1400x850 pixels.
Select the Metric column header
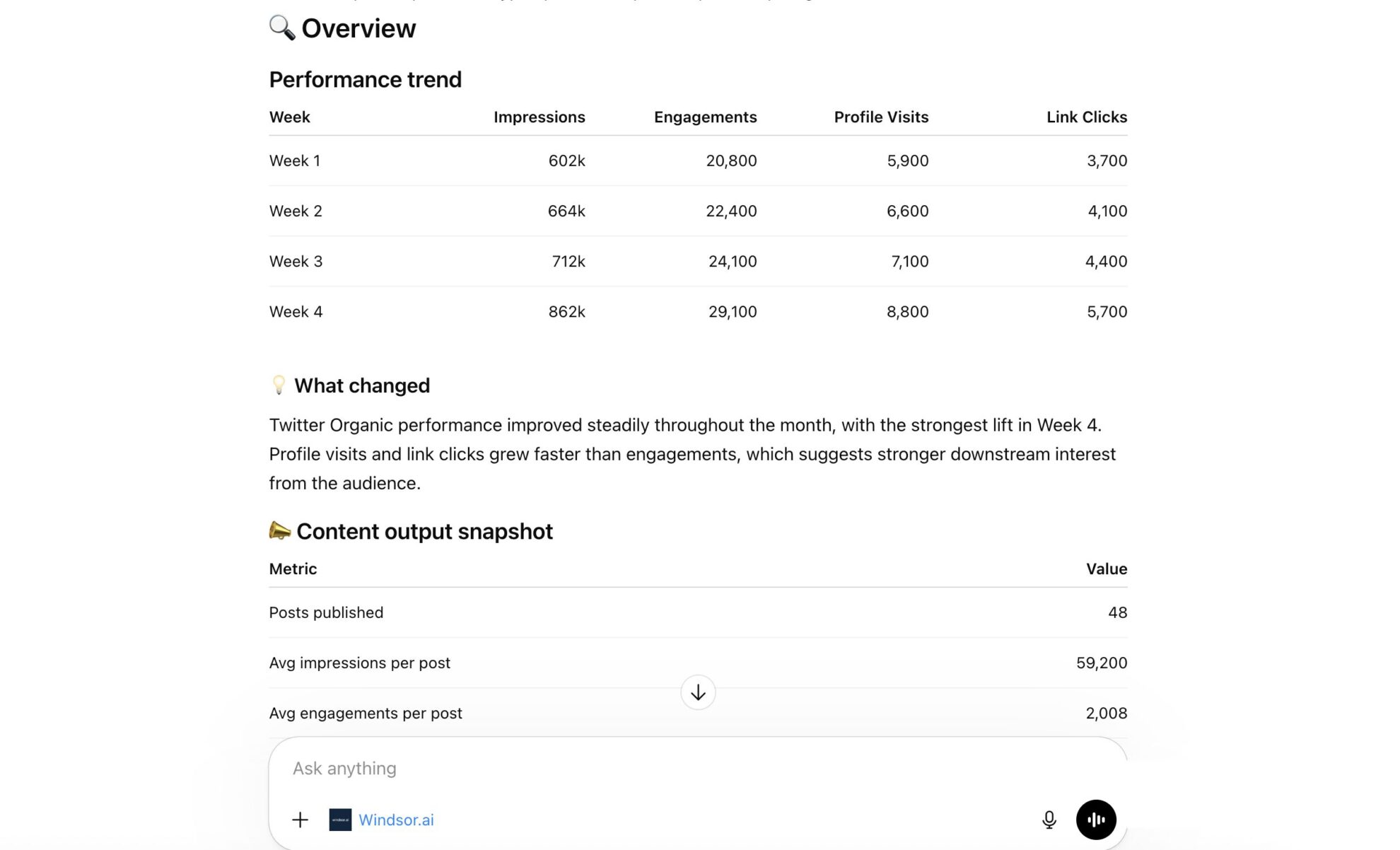(293, 569)
